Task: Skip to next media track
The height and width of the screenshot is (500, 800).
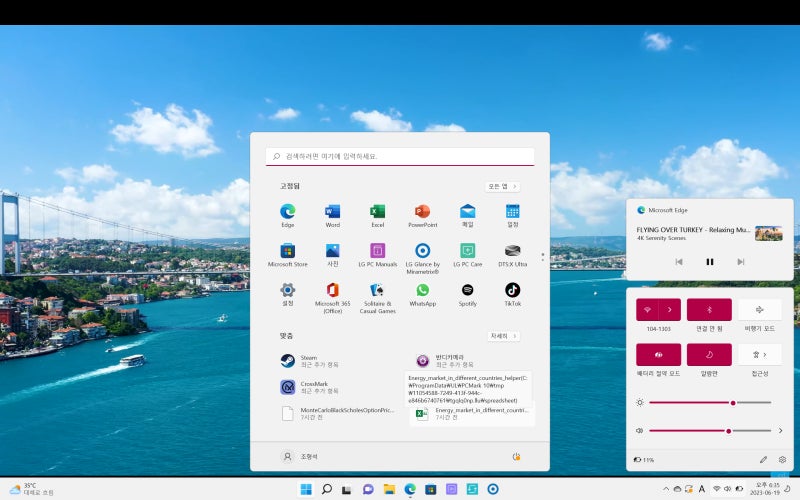Action: tap(740, 262)
